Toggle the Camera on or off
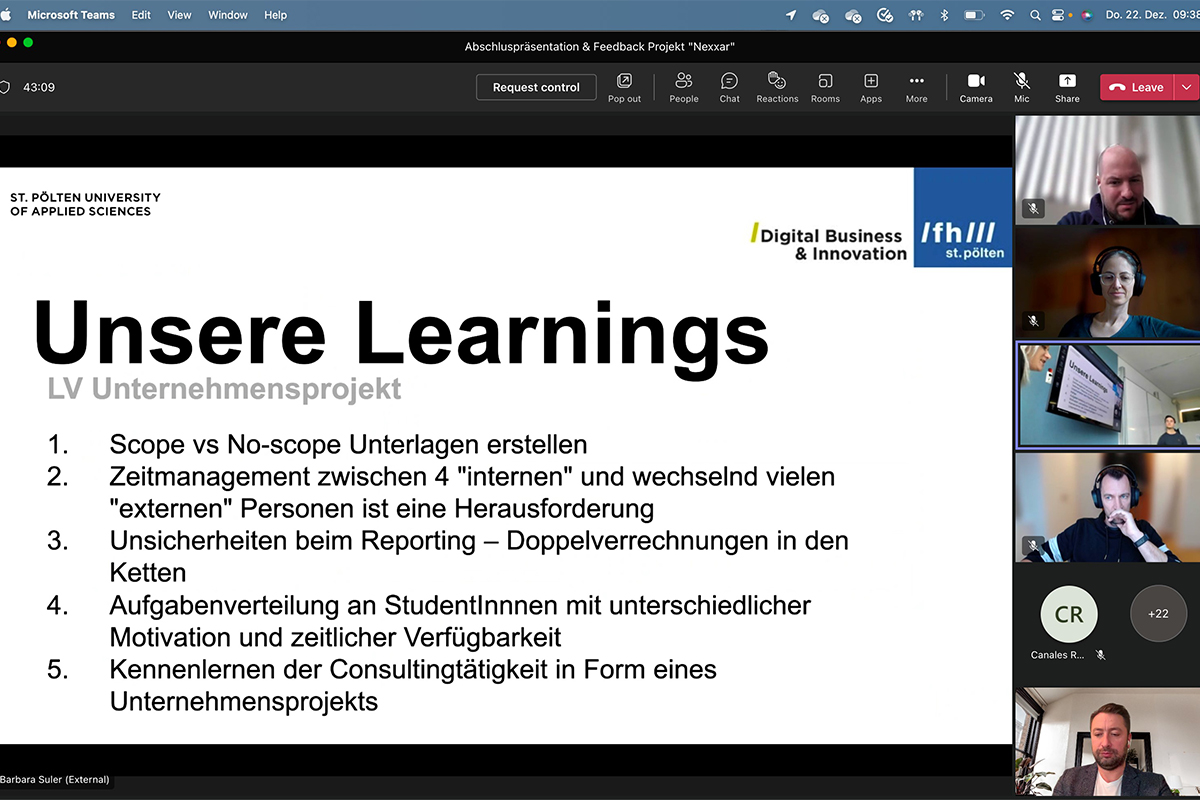The image size is (1200, 800). 976,87
